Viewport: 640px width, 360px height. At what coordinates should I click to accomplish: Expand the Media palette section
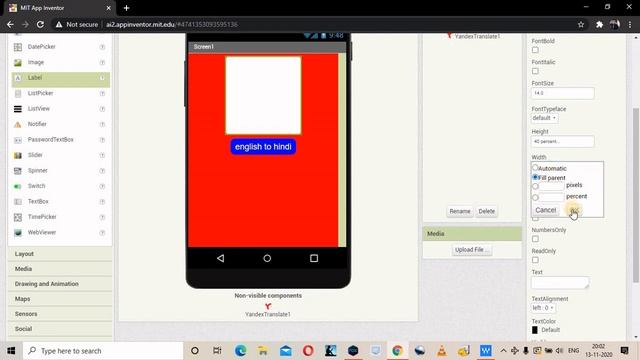[60, 269]
